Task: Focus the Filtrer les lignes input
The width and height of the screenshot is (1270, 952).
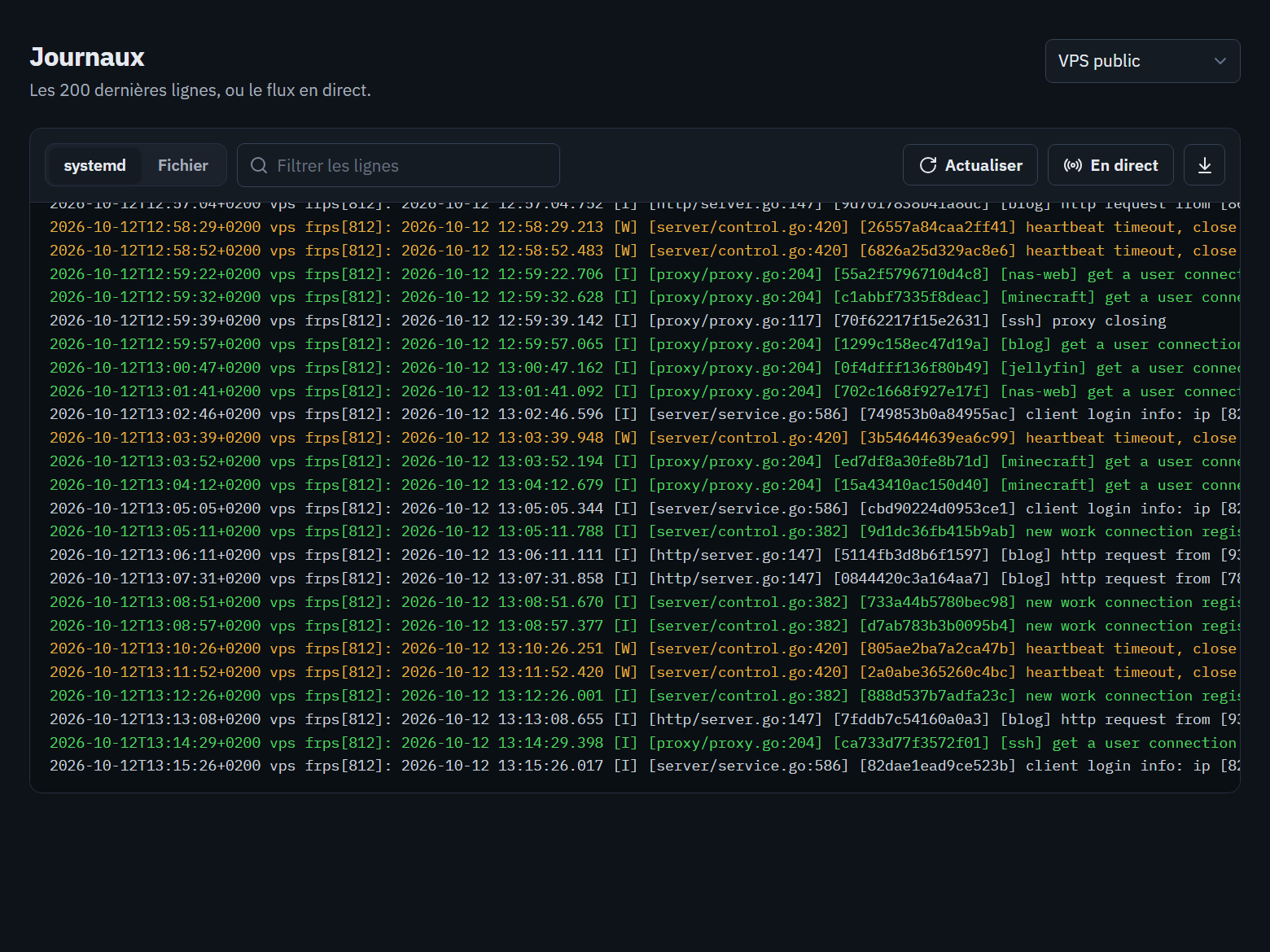Action: (x=398, y=165)
